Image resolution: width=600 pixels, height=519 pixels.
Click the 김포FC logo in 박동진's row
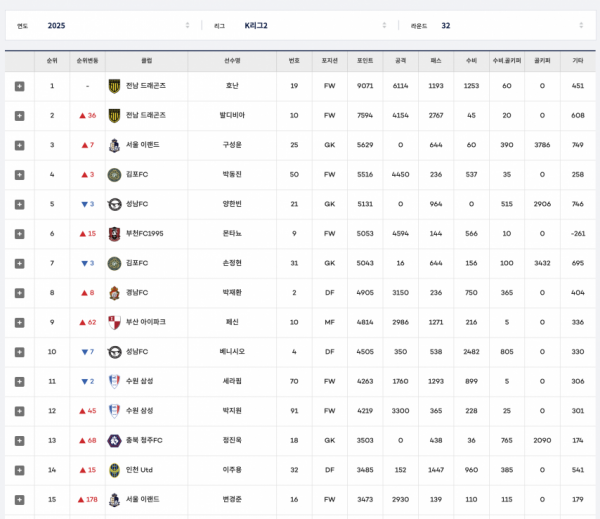click(x=114, y=175)
